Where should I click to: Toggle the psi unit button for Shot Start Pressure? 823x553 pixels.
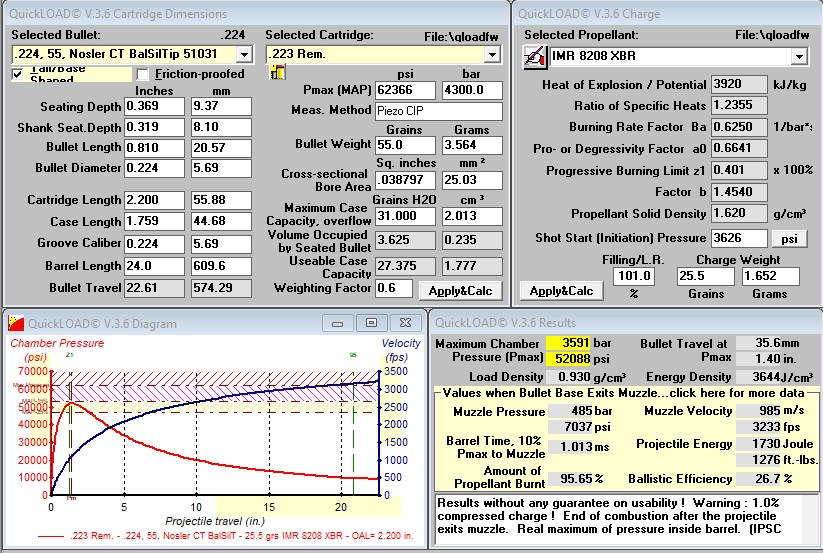pos(785,238)
